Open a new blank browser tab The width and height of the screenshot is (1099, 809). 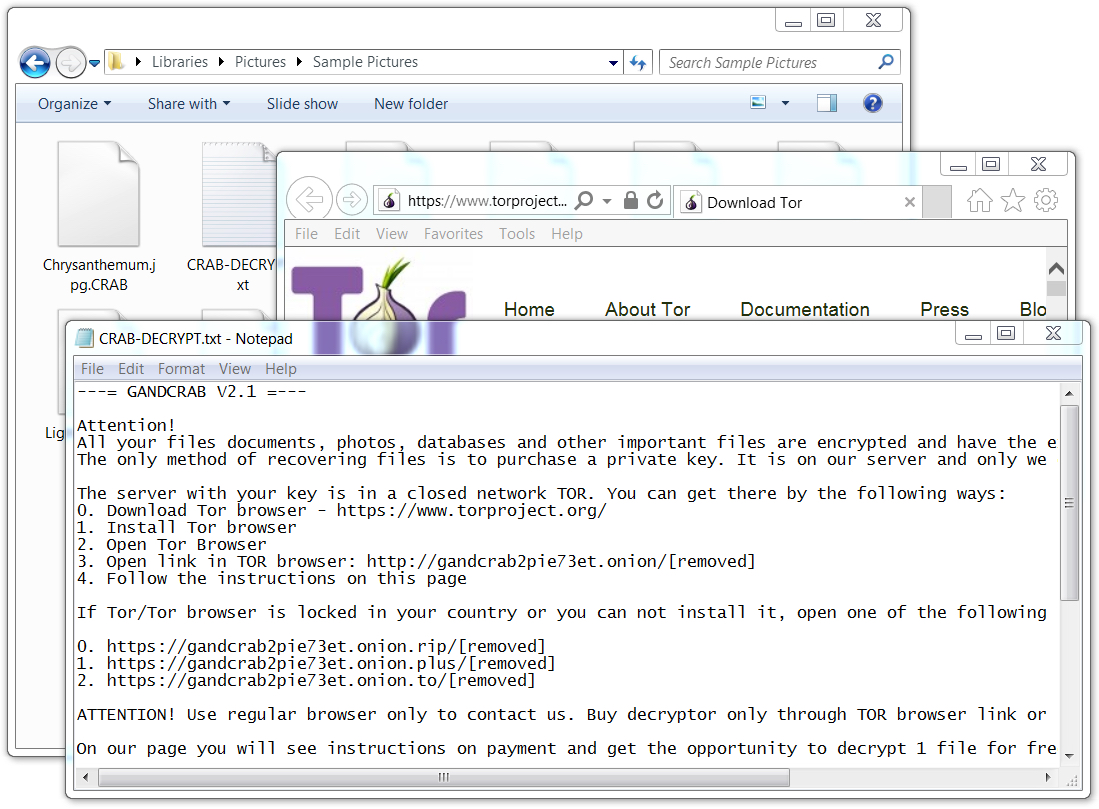937,202
